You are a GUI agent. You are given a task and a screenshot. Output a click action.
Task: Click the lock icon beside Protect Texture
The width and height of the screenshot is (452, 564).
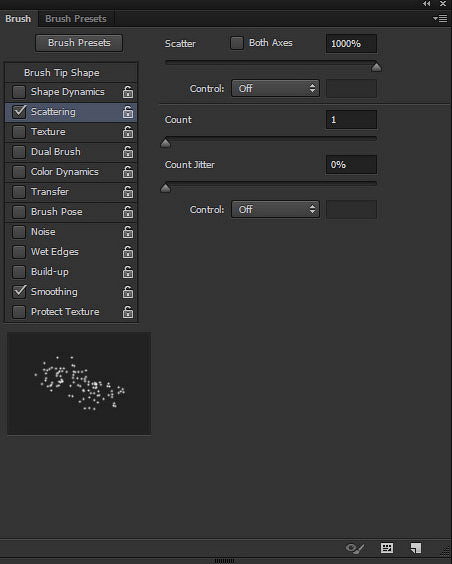tap(128, 312)
